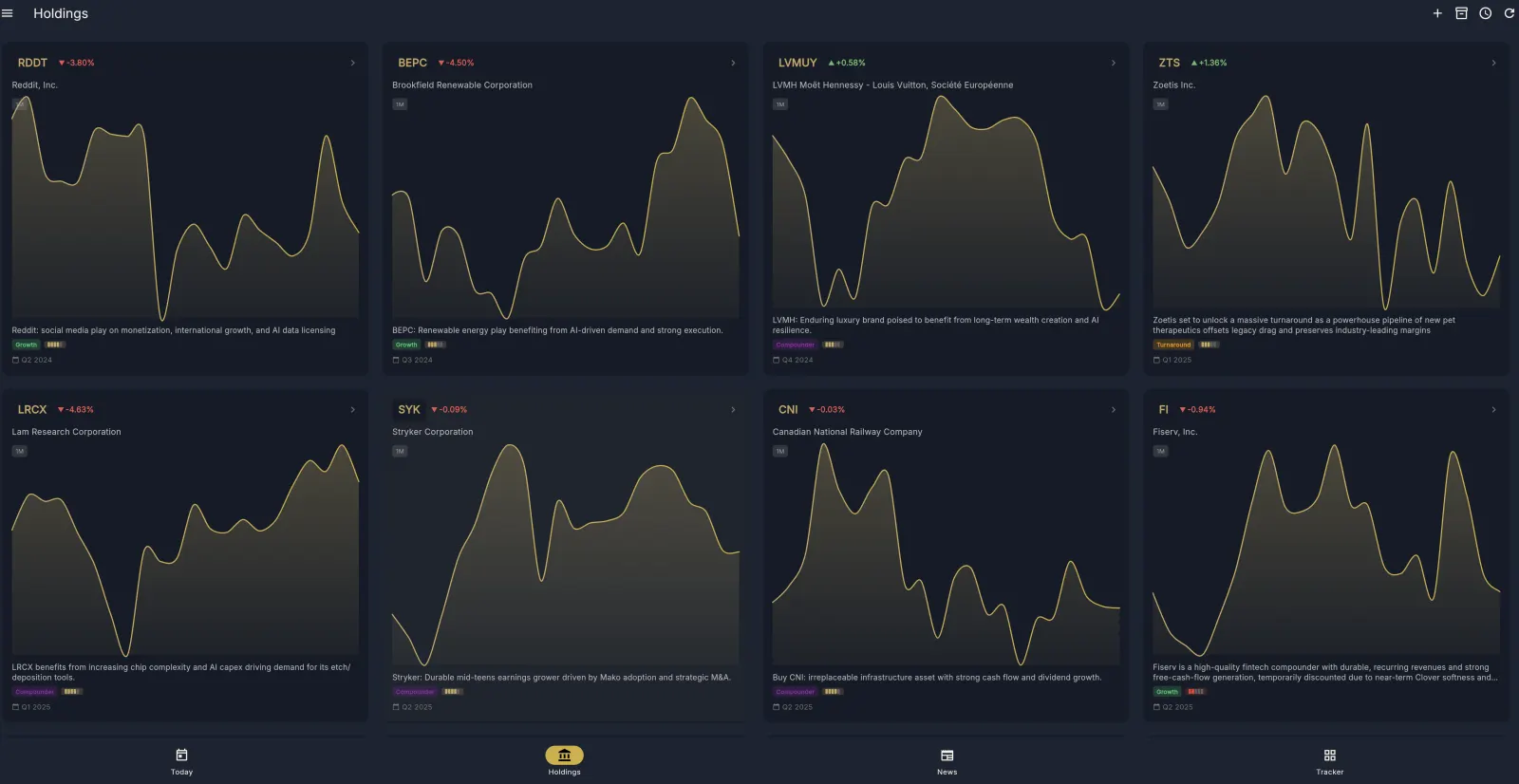This screenshot has height=784, width=1519.
Task: Expand the LRCX card chevron
Action: 352,409
